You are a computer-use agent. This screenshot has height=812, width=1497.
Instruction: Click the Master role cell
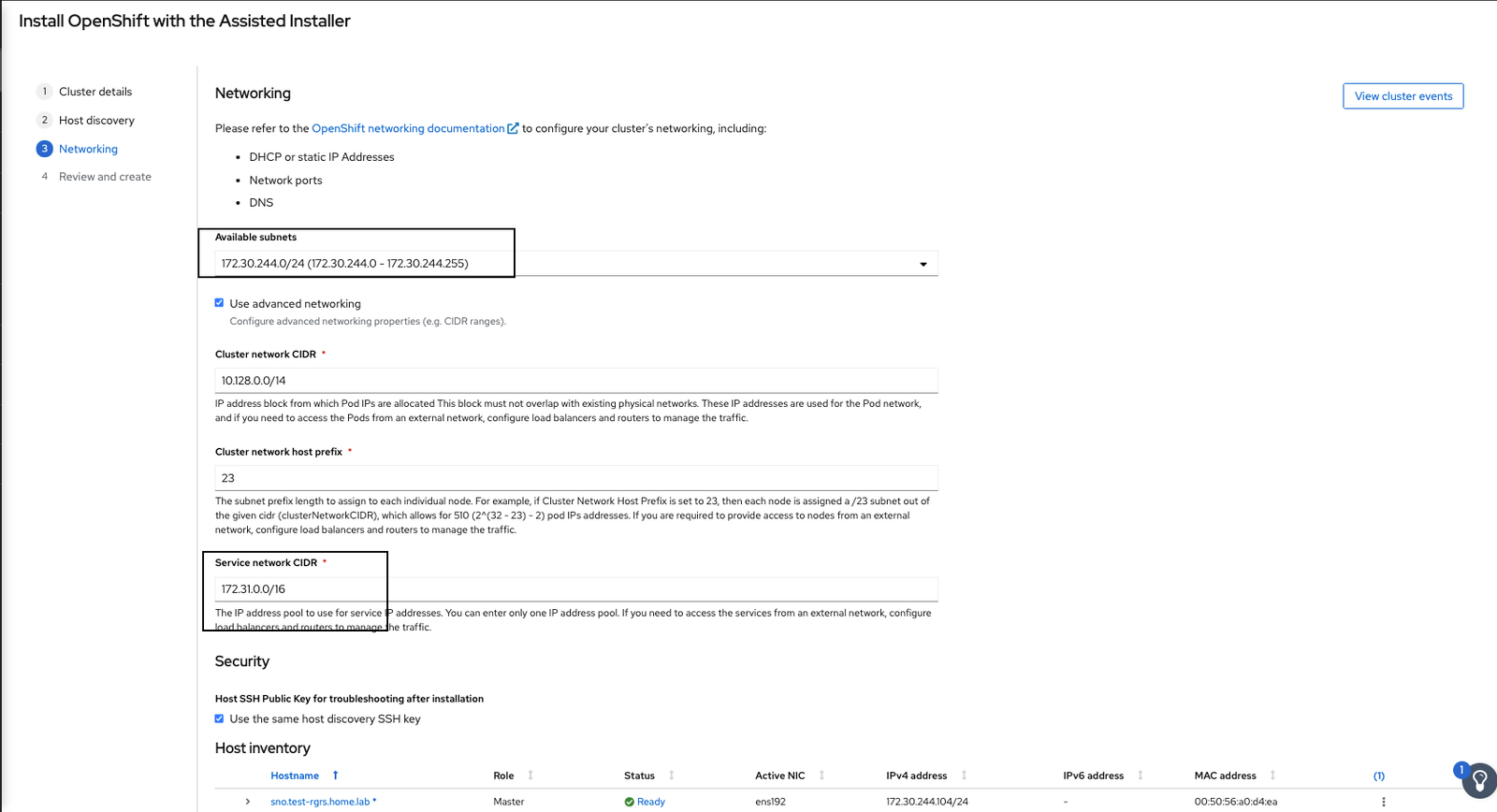pos(509,802)
